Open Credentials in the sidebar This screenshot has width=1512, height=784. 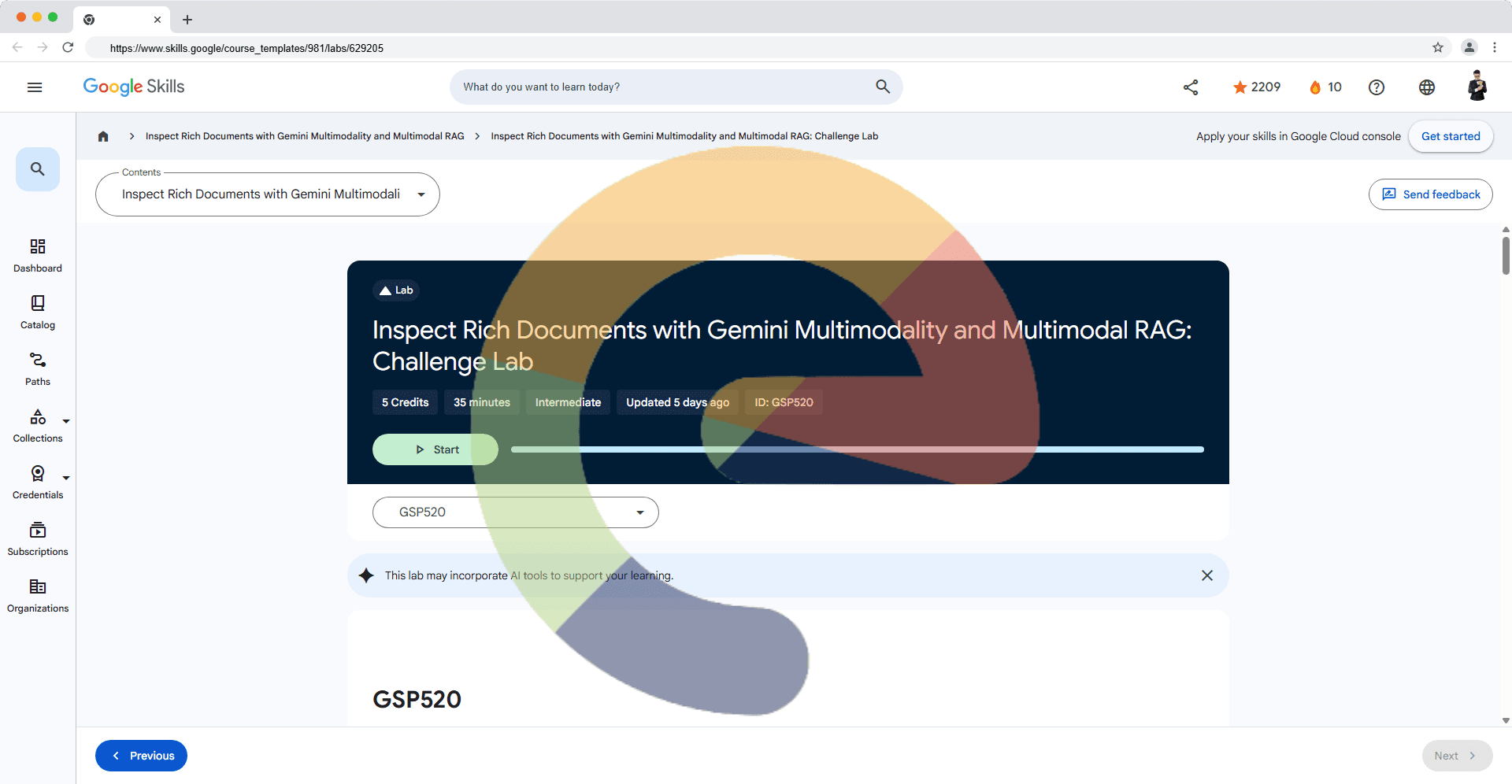(38, 483)
